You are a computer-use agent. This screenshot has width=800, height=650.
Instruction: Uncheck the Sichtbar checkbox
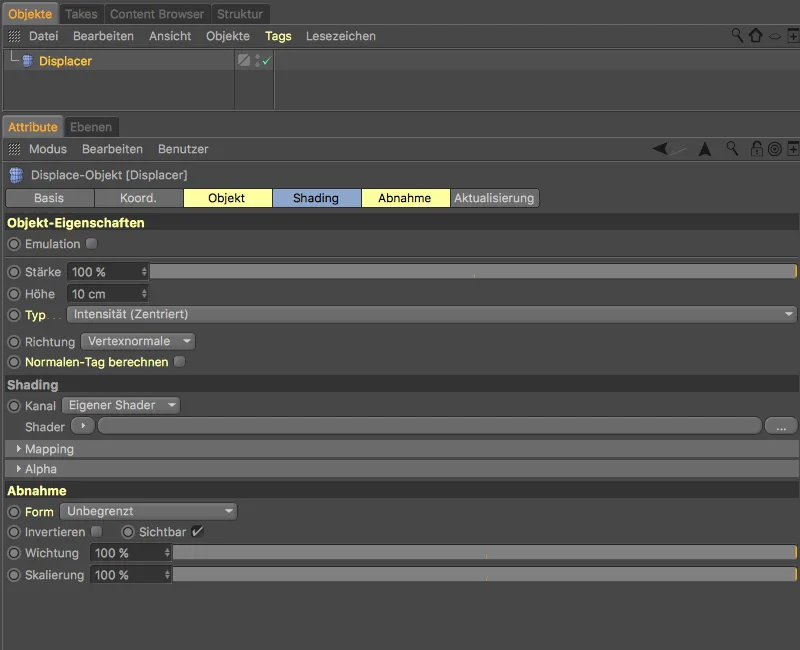(197, 532)
